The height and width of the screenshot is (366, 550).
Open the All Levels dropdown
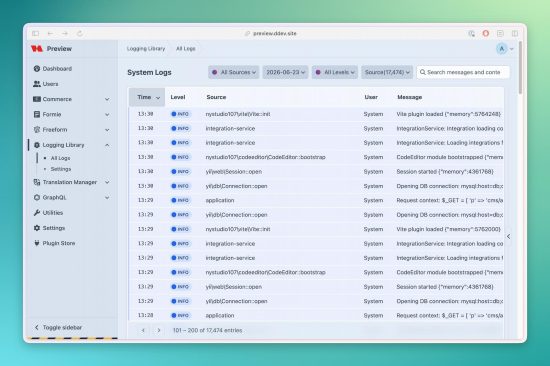click(x=335, y=72)
